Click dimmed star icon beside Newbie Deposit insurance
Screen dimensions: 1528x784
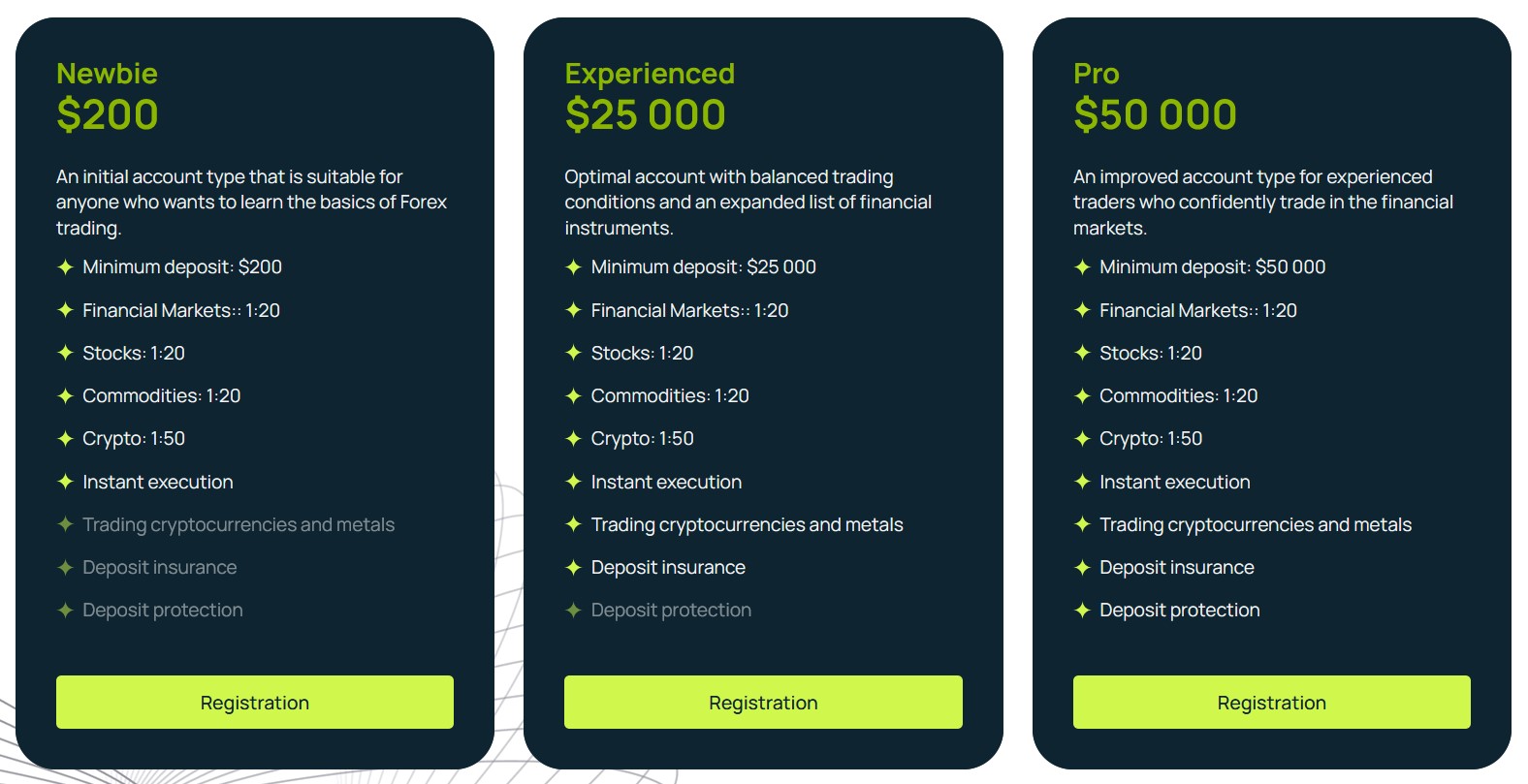pos(65,567)
